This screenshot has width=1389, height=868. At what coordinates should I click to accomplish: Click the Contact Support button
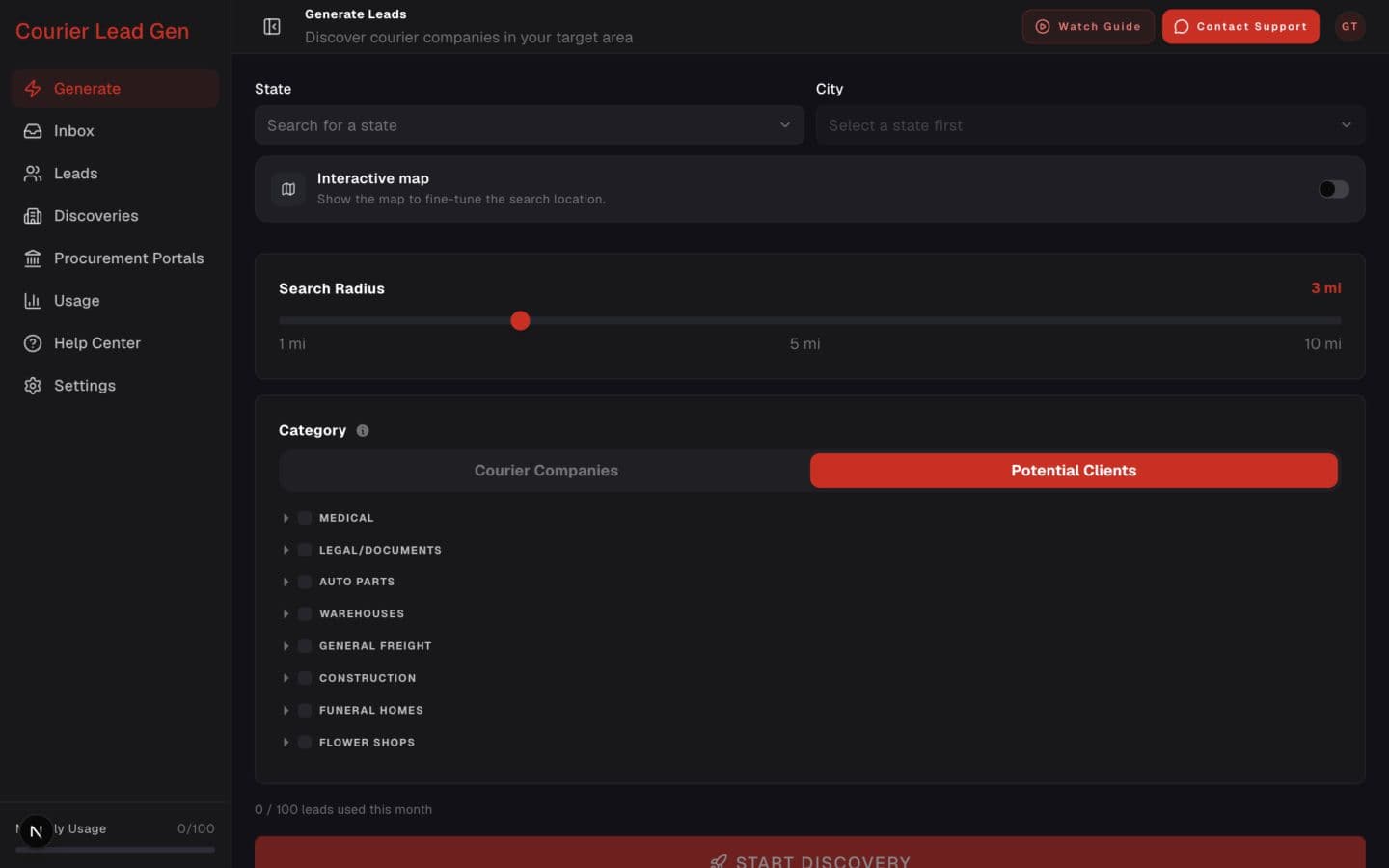(1240, 27)
